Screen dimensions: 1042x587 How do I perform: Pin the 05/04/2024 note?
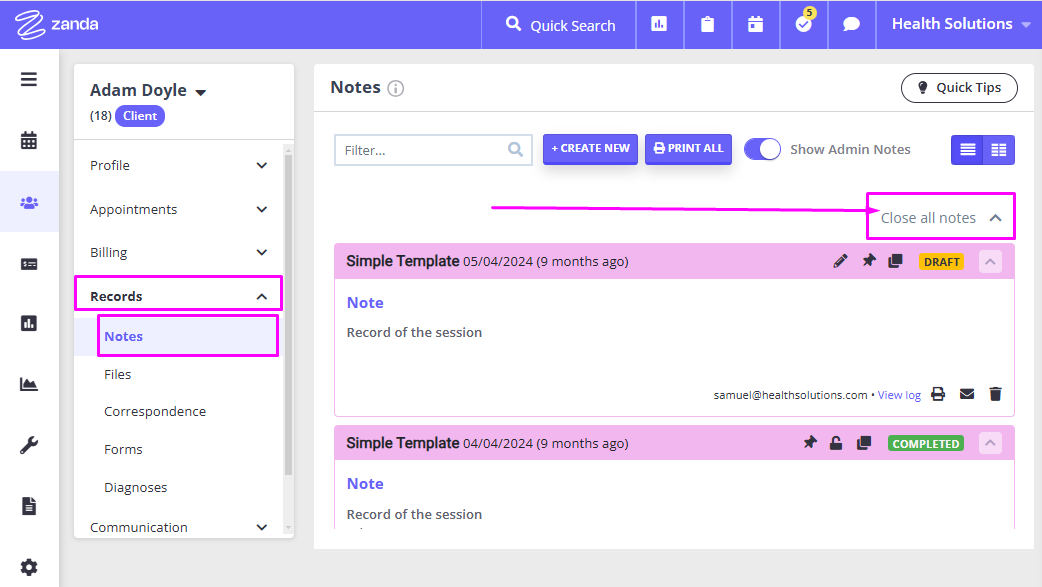click(x=868, y=261)
